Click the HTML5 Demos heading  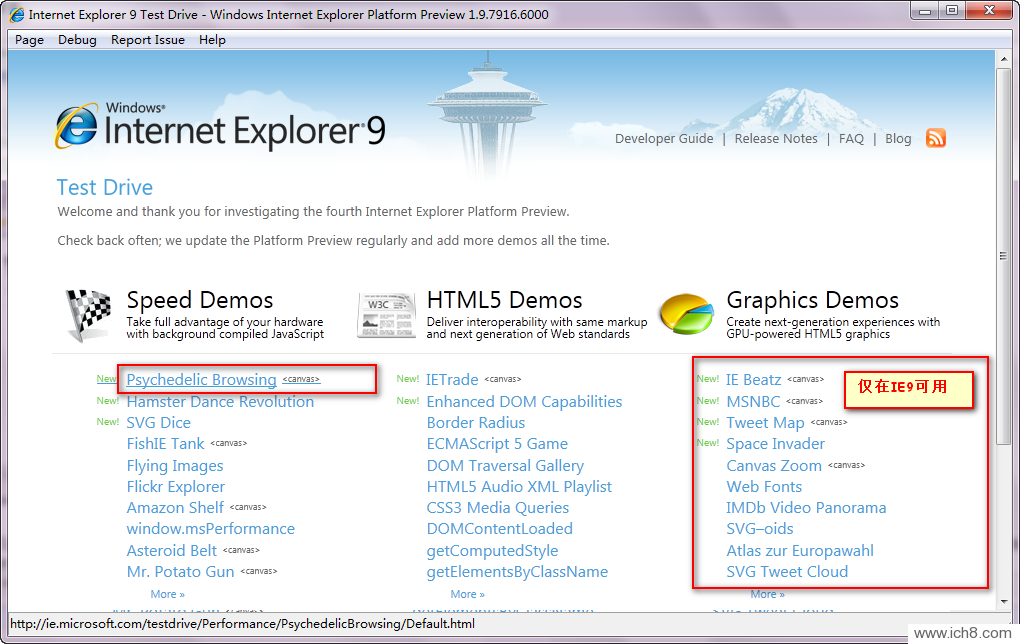pyautogui.click(x=504, y=300)
